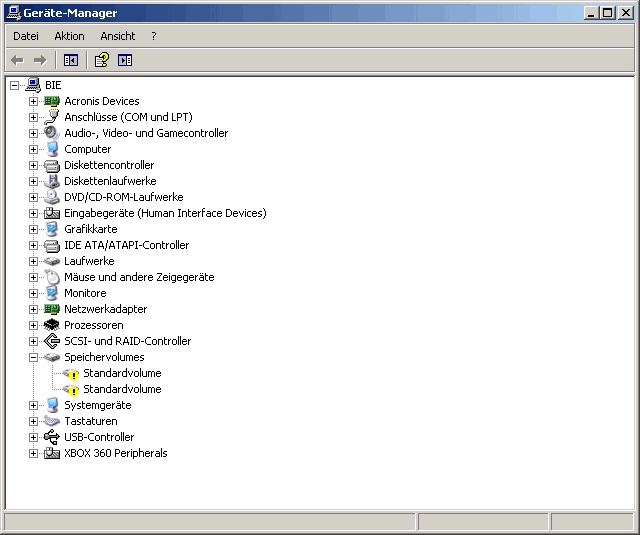Click the IDE ATA/ATAPI-Controller icon
Viewport: 640px width, 535px height.
coord(52,245)
